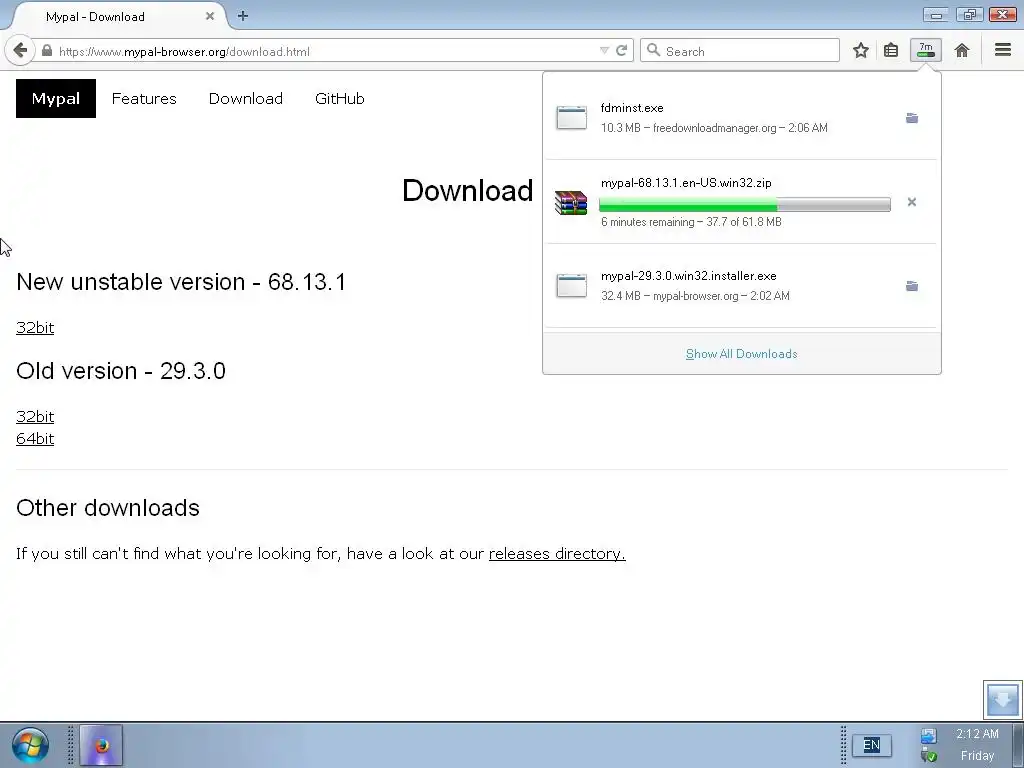1024x768 pixels.
Task: Download 32bit of unstable version 68.13.1
Action: [x=35, y=327]
